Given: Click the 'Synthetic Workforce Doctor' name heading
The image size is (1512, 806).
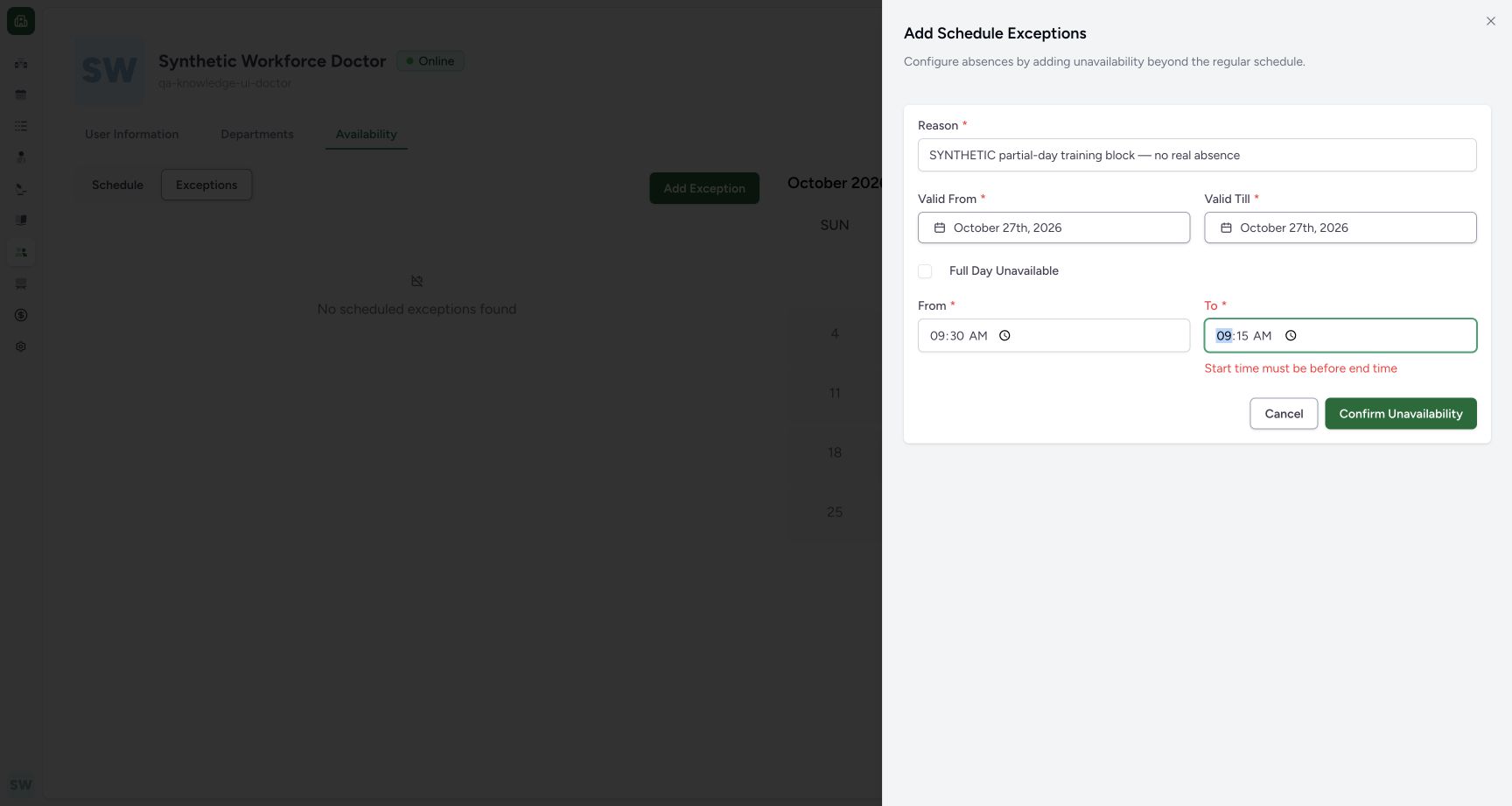Looking at the screenshot, I should tap(272, 61).
